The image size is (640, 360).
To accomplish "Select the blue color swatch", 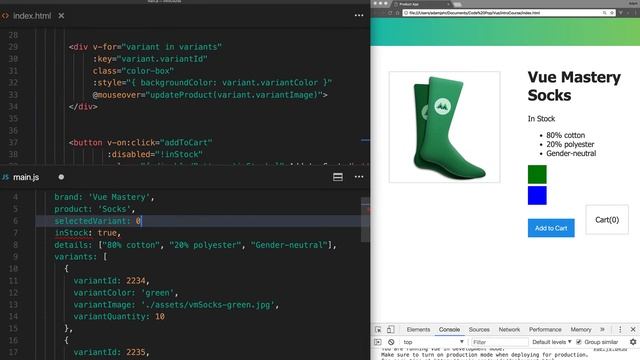I will [537, 195].
